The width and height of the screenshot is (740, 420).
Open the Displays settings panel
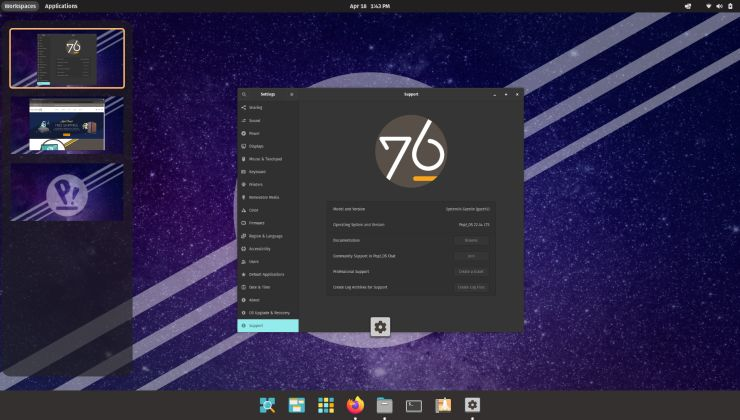pyautogui.click(x=268, y=146)
